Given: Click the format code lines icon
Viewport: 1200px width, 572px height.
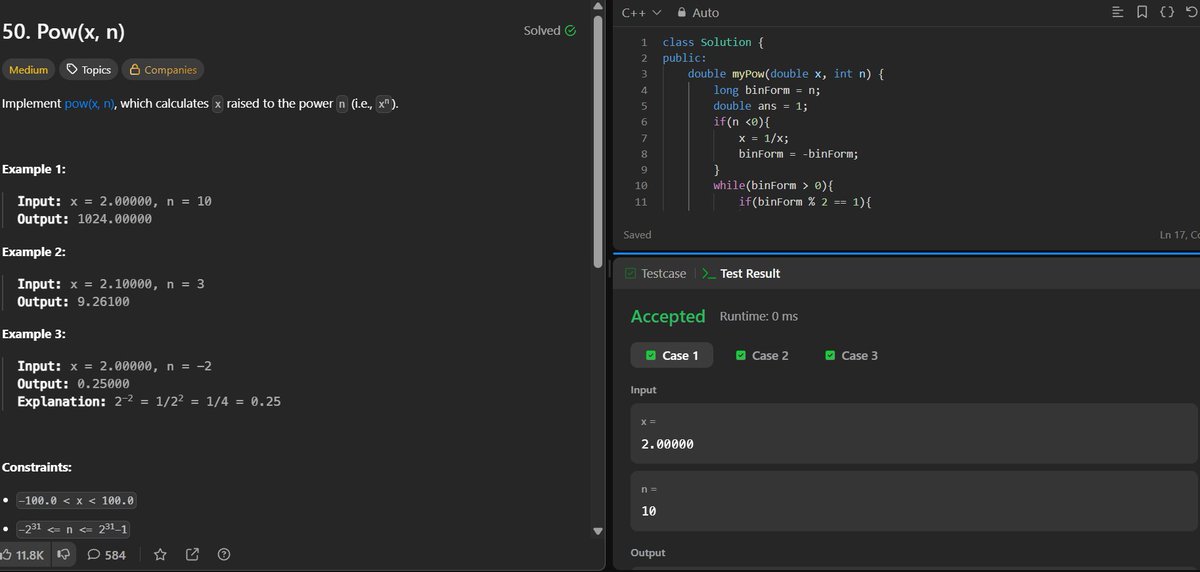Looking at the screenshot, I should point(1118,13).
